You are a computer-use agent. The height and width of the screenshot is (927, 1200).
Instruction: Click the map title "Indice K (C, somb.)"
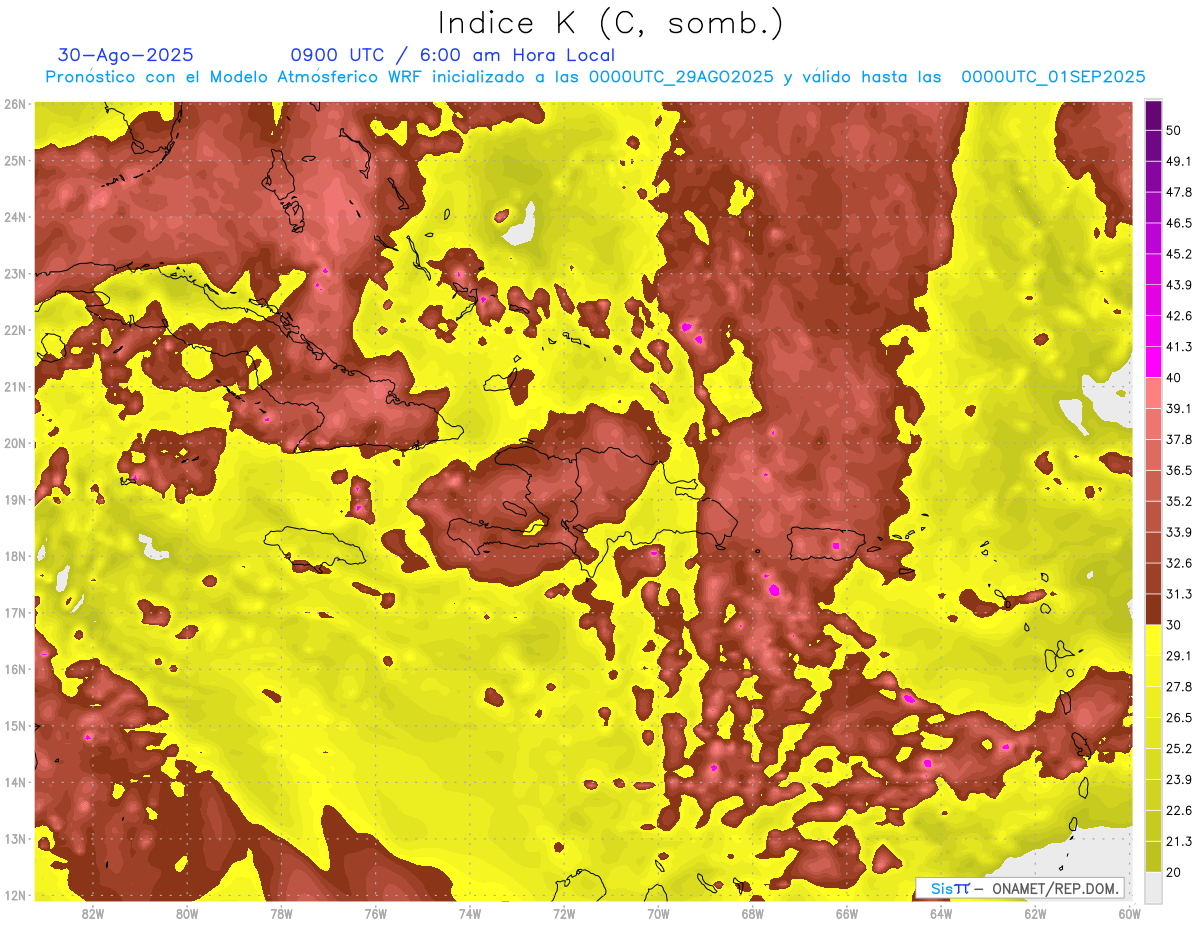[610, 24]
